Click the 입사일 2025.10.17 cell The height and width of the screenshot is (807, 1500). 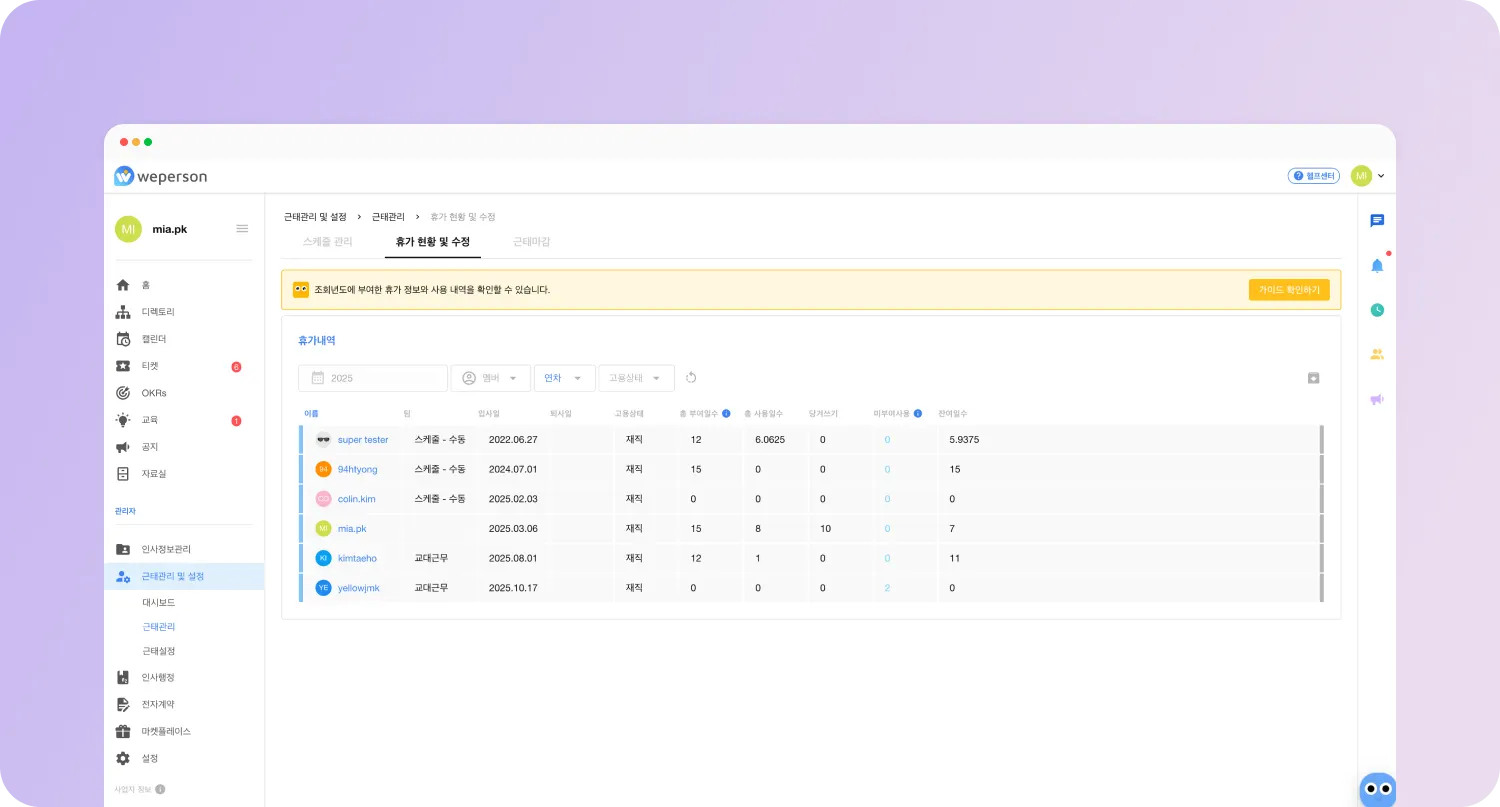click(x=513, y=588)
